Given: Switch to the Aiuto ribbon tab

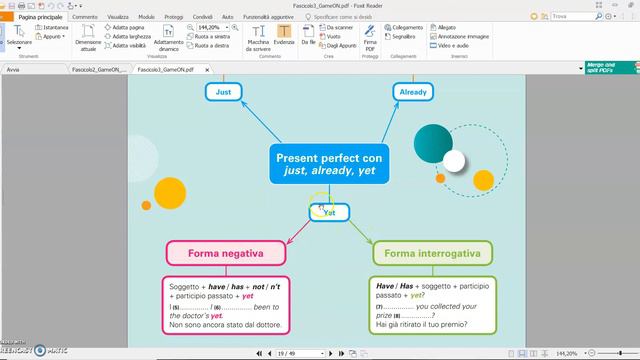Looking at the screenshot, I should 228,17.
